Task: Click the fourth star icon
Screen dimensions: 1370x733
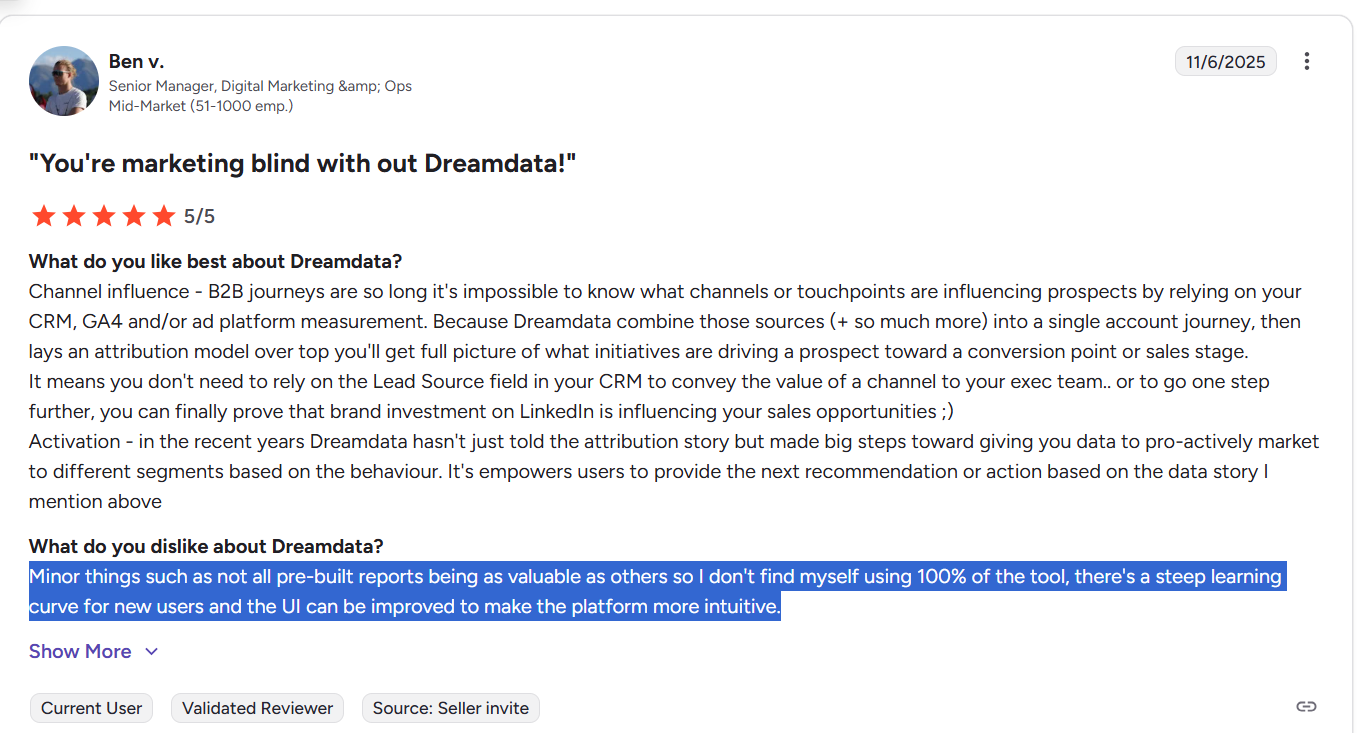Action: 134,215
